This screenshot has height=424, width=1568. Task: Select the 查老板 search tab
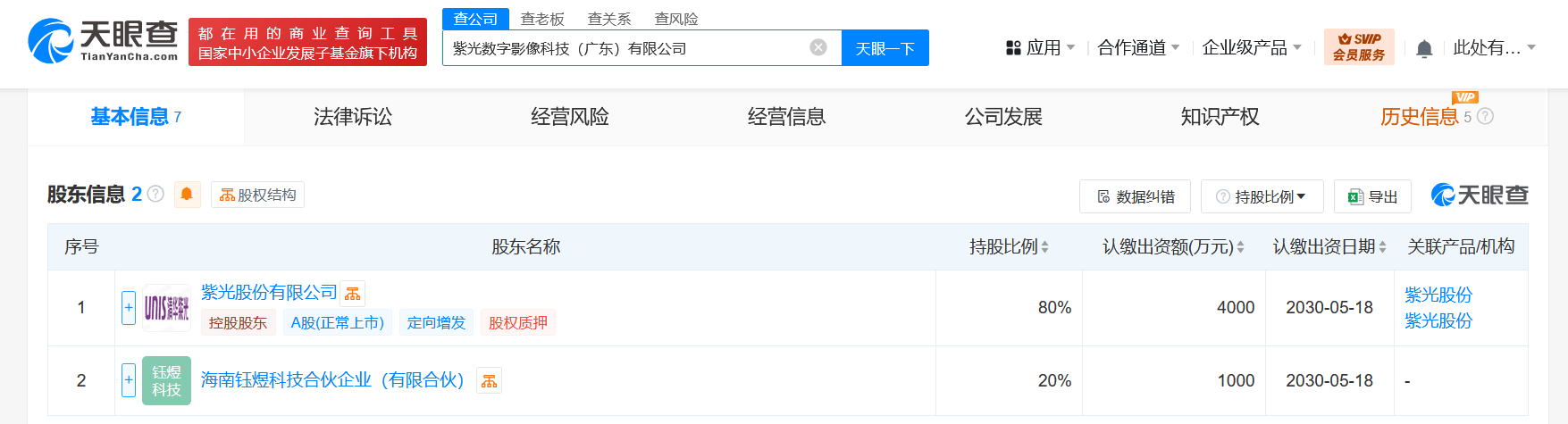tap(542, 19)
